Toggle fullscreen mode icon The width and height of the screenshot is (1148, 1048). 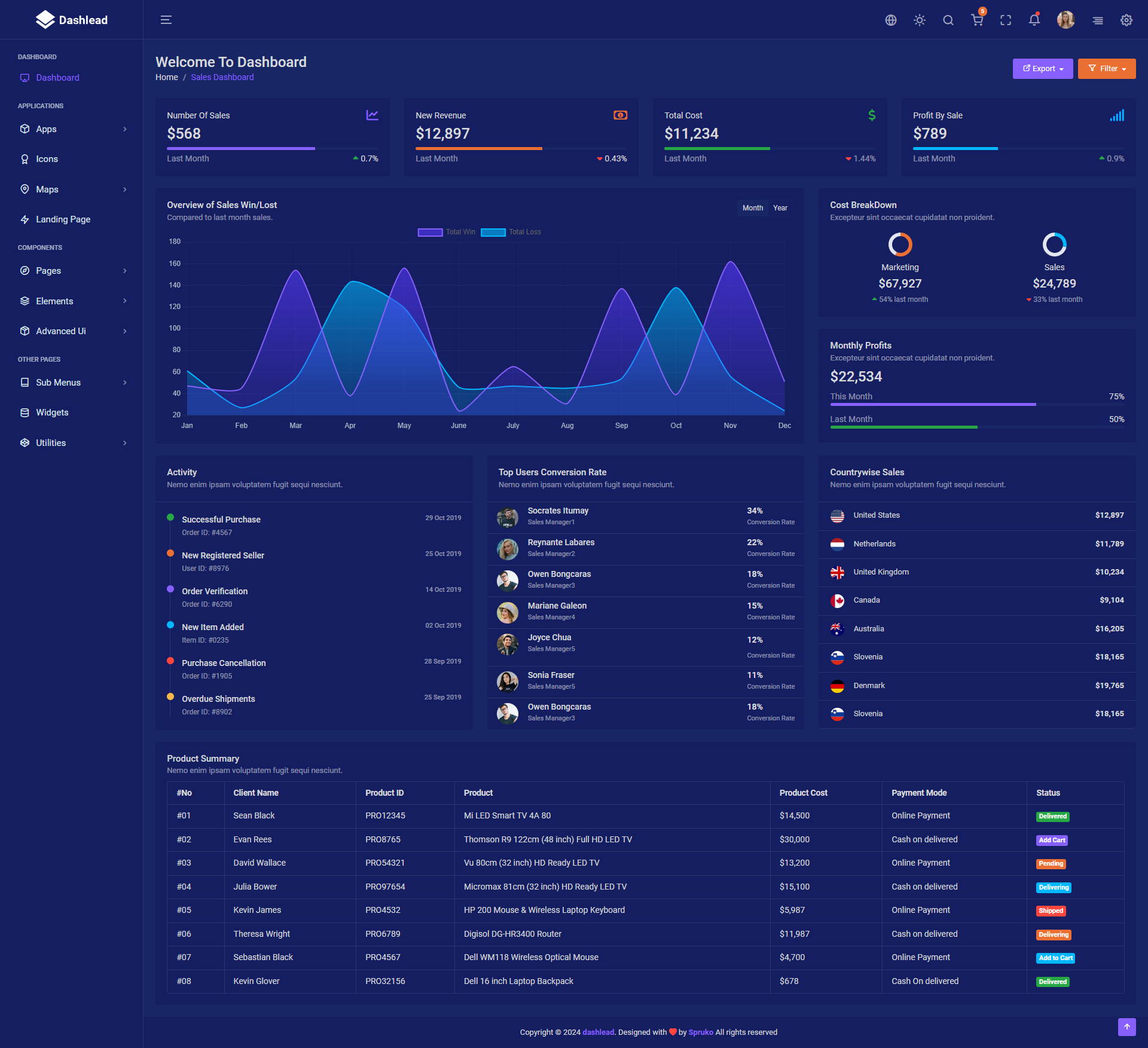(1006, 20)
